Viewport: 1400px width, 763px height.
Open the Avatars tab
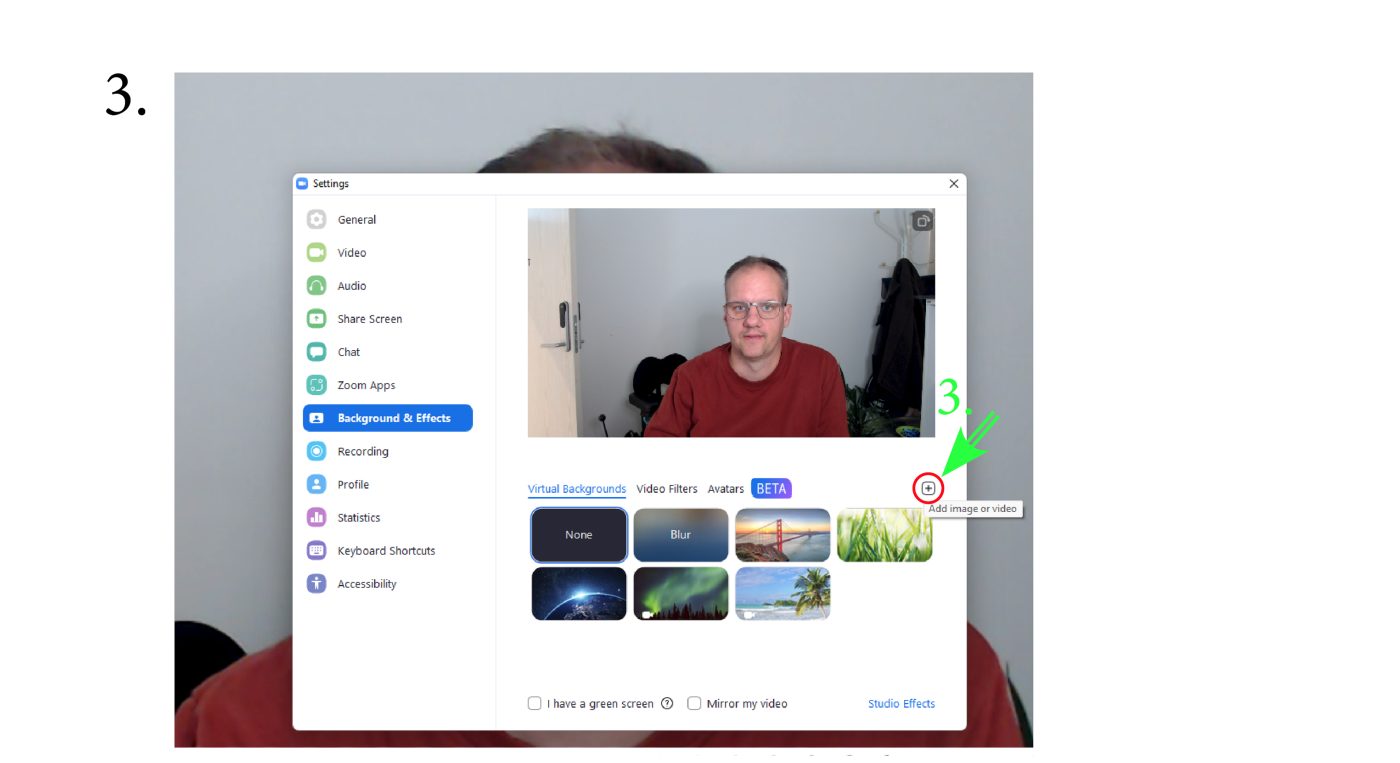(x=726, y=489)
